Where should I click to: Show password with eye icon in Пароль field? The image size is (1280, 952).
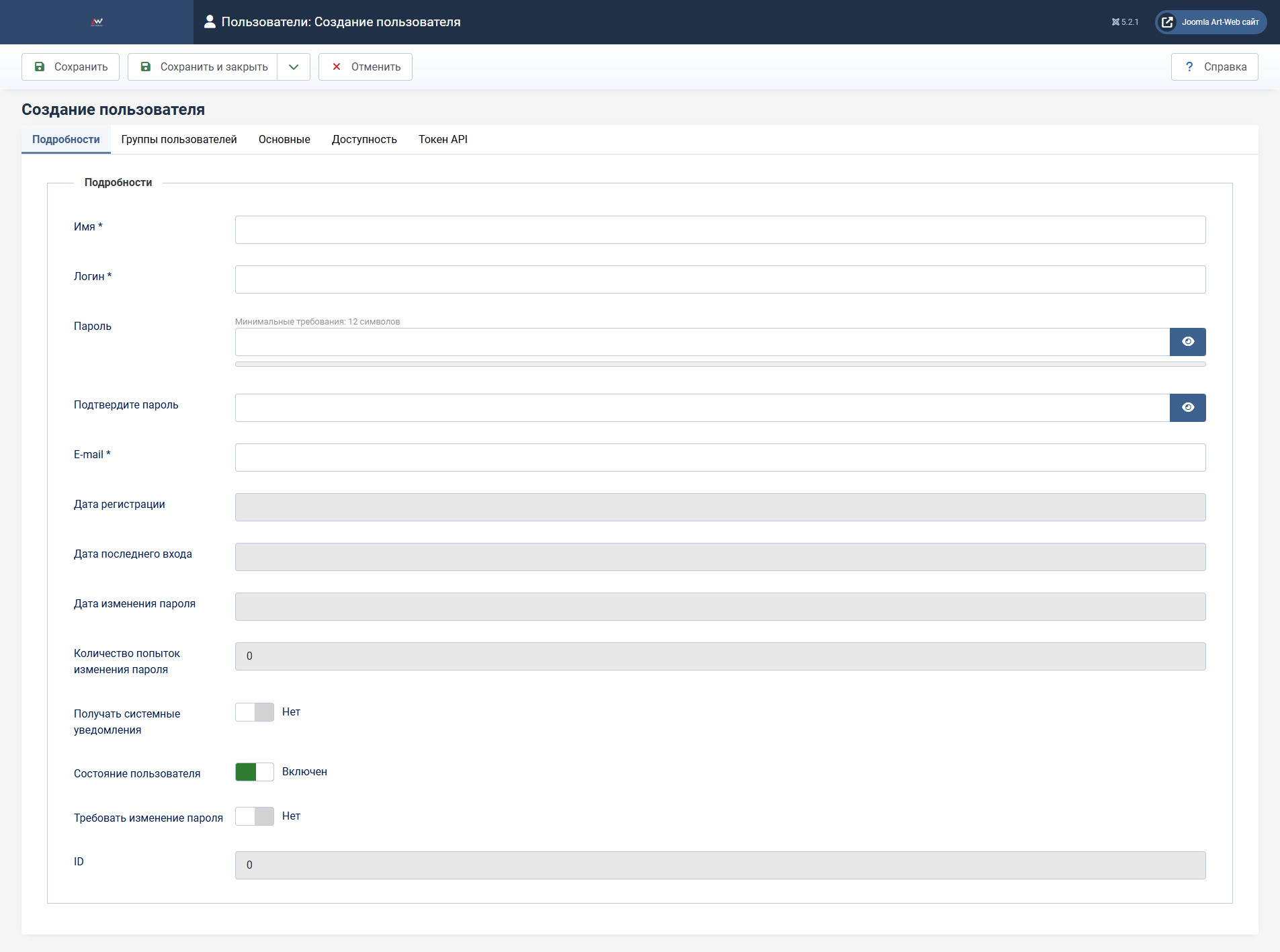[1188, 342]
